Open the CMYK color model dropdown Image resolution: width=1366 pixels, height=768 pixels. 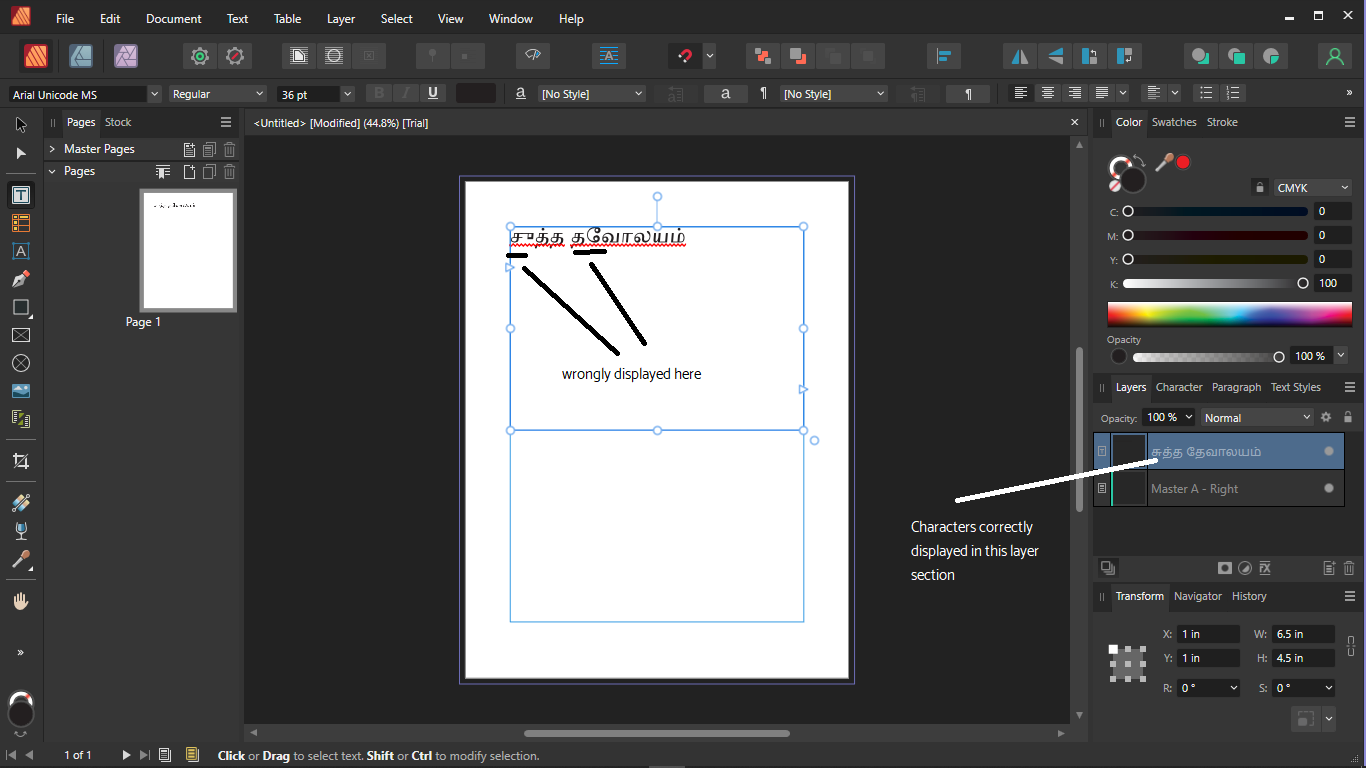1313,187
